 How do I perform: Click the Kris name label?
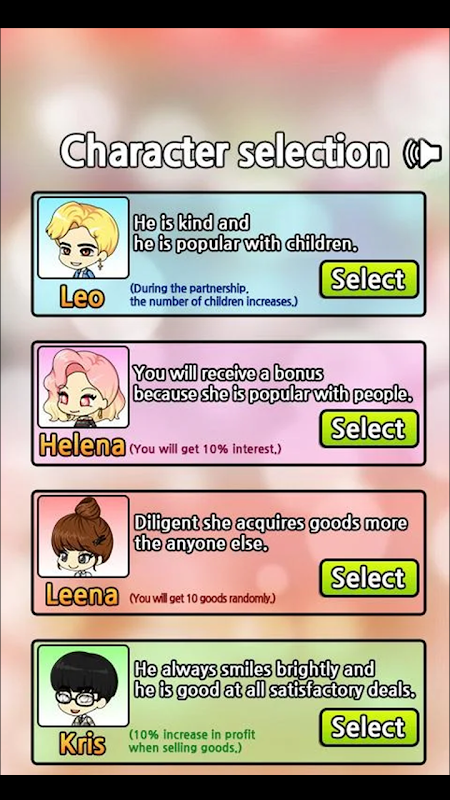pos(82,744)
